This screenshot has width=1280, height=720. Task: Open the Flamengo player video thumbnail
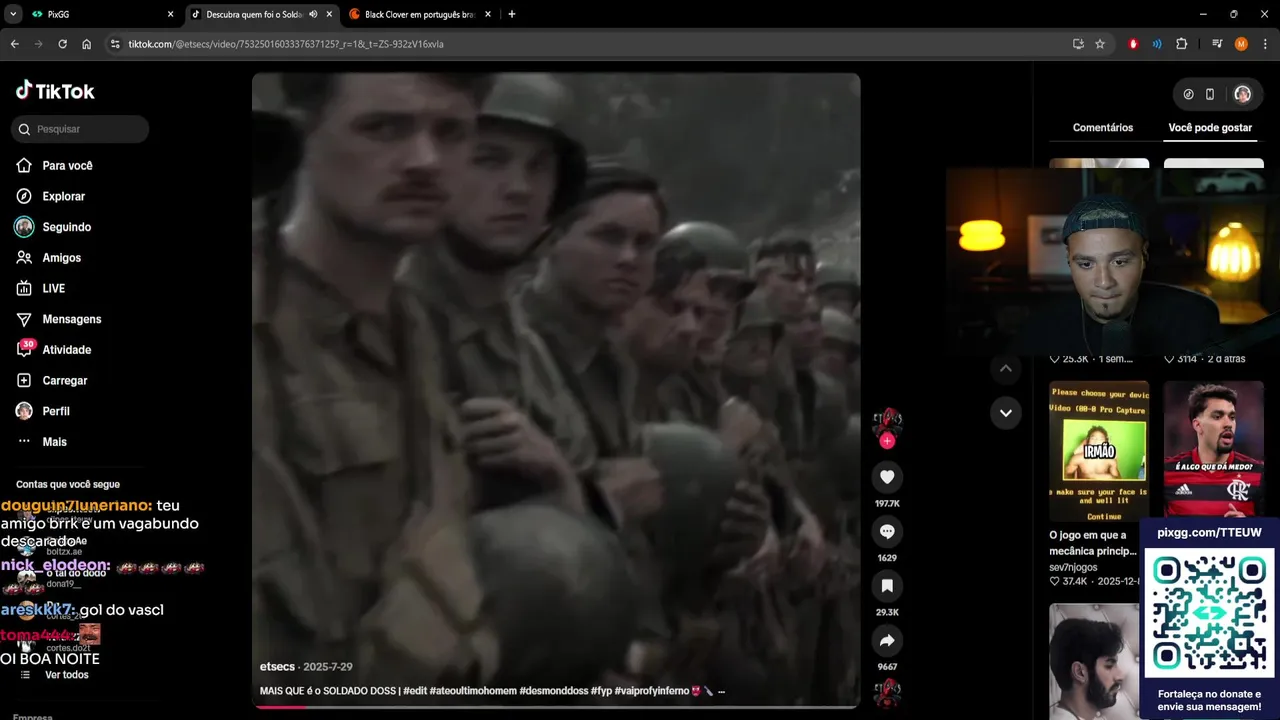(x=1214, y=451)
